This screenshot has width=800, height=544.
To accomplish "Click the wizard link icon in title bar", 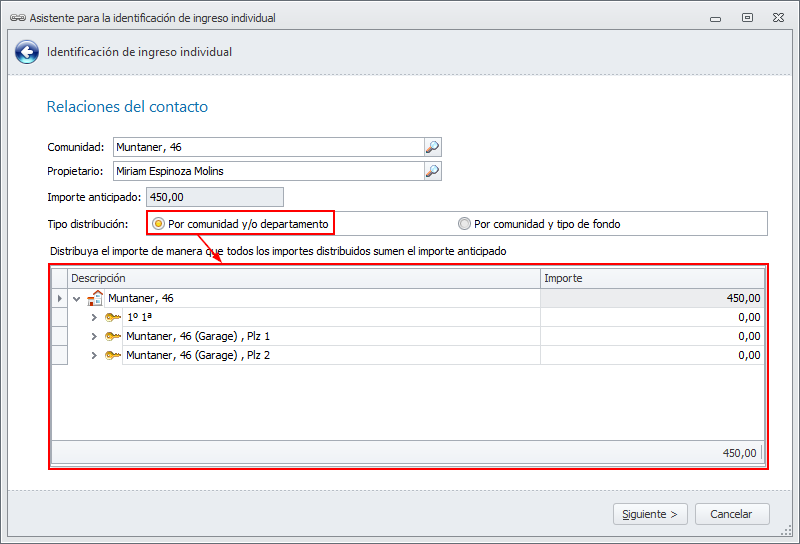I will click(17, 18).
